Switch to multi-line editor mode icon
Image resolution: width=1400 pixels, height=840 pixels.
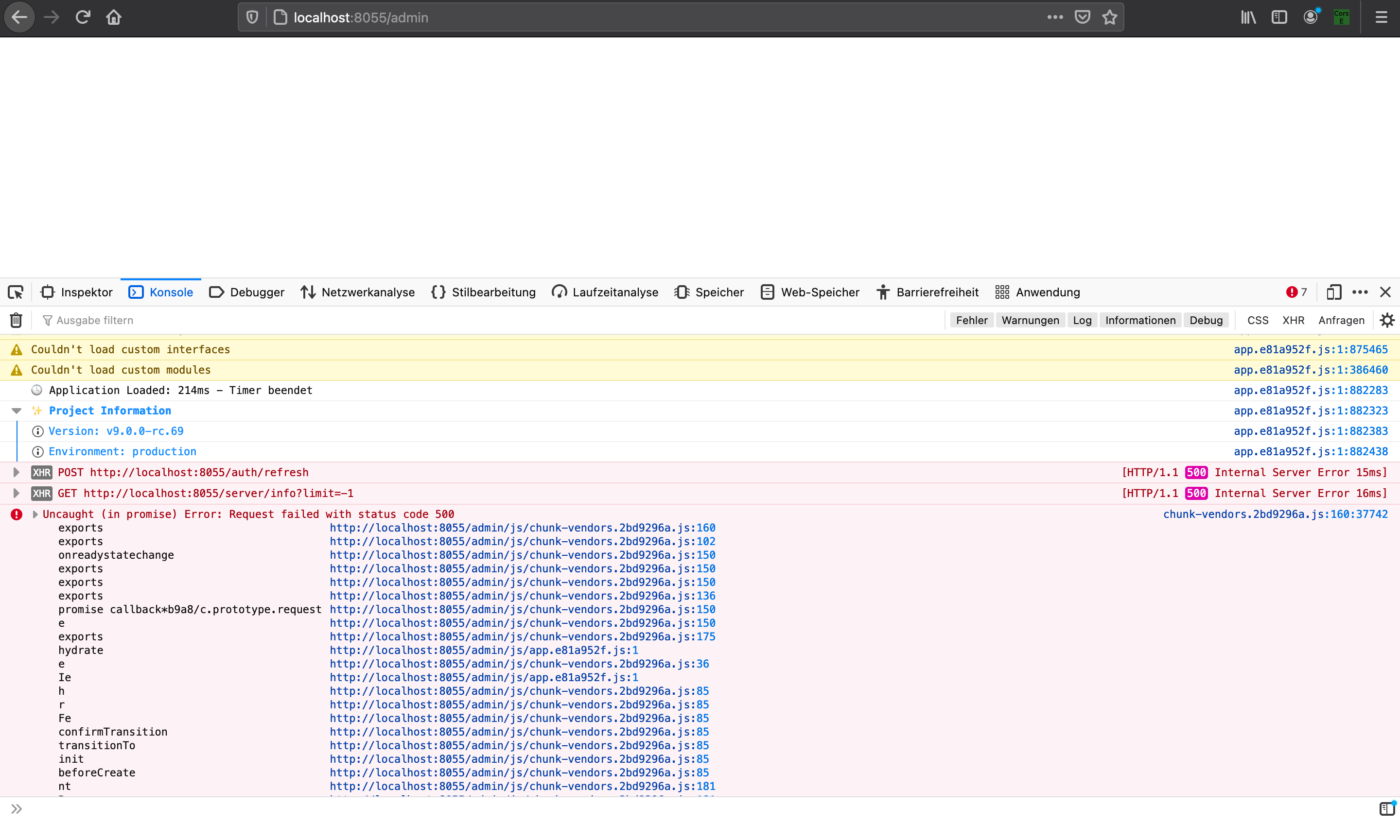pos(1386,808)
